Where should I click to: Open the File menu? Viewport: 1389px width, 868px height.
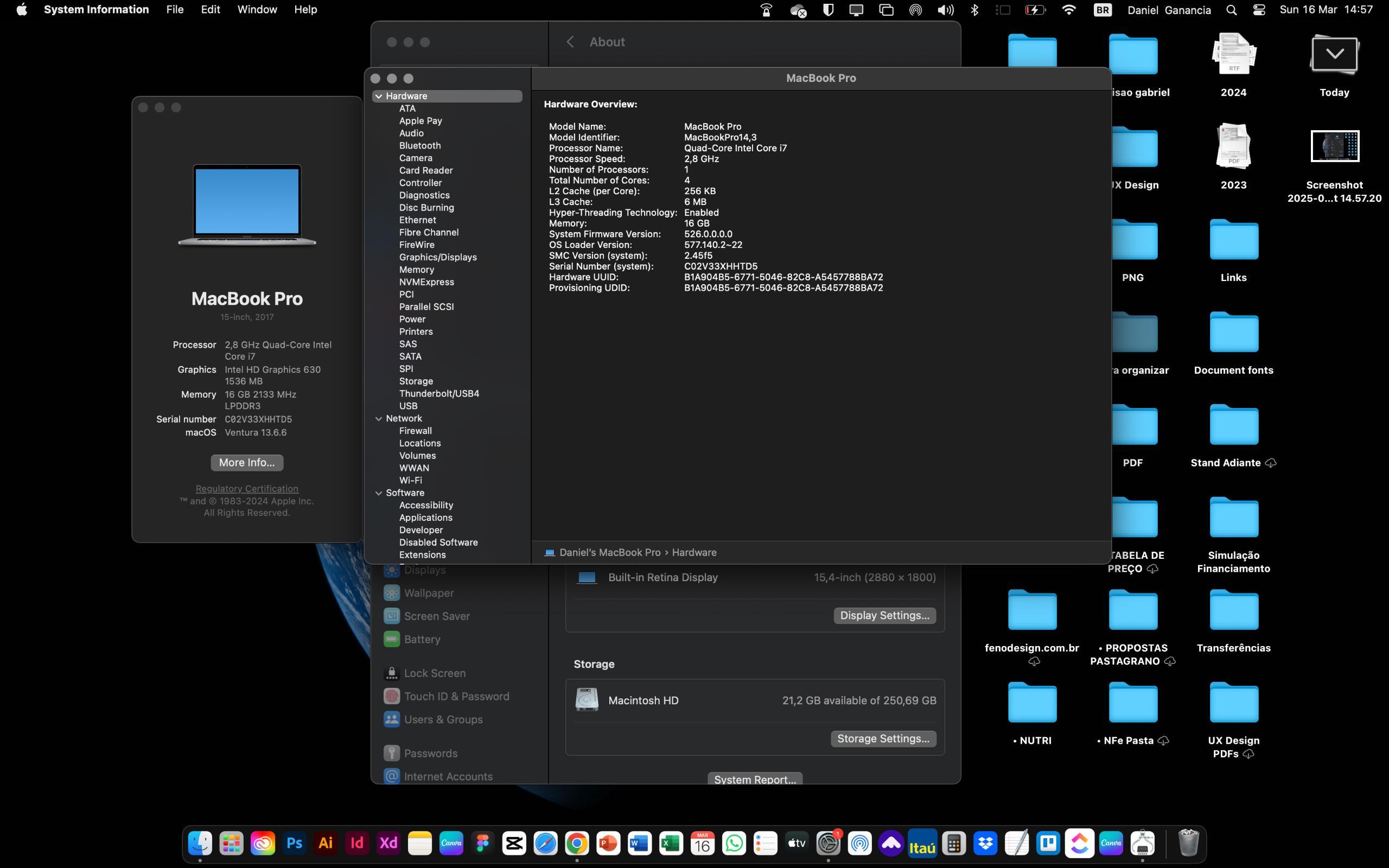[x=175, y=10]
